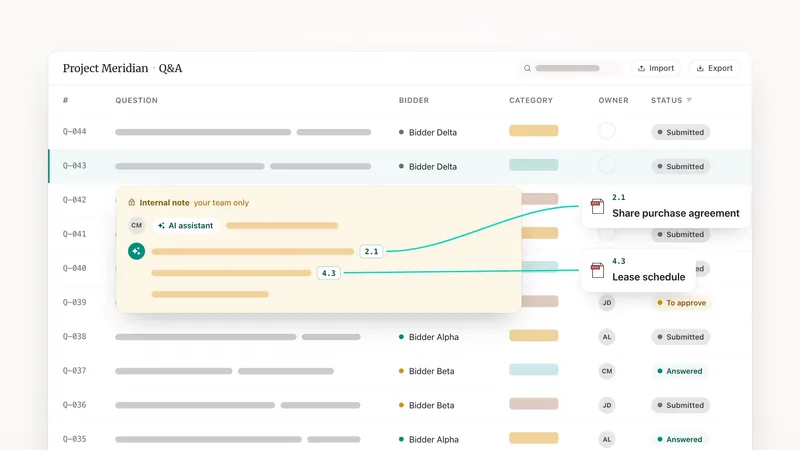Click the Import button
800x450 pixels.
[x=656, y=68]
